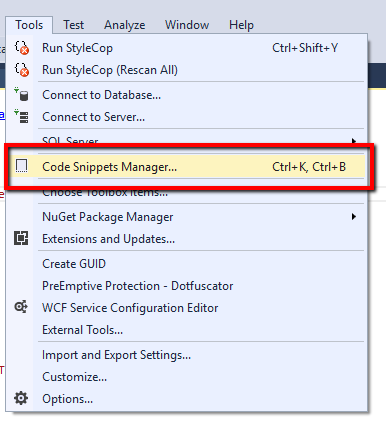Open the Window menu

[x=187, y=25]
